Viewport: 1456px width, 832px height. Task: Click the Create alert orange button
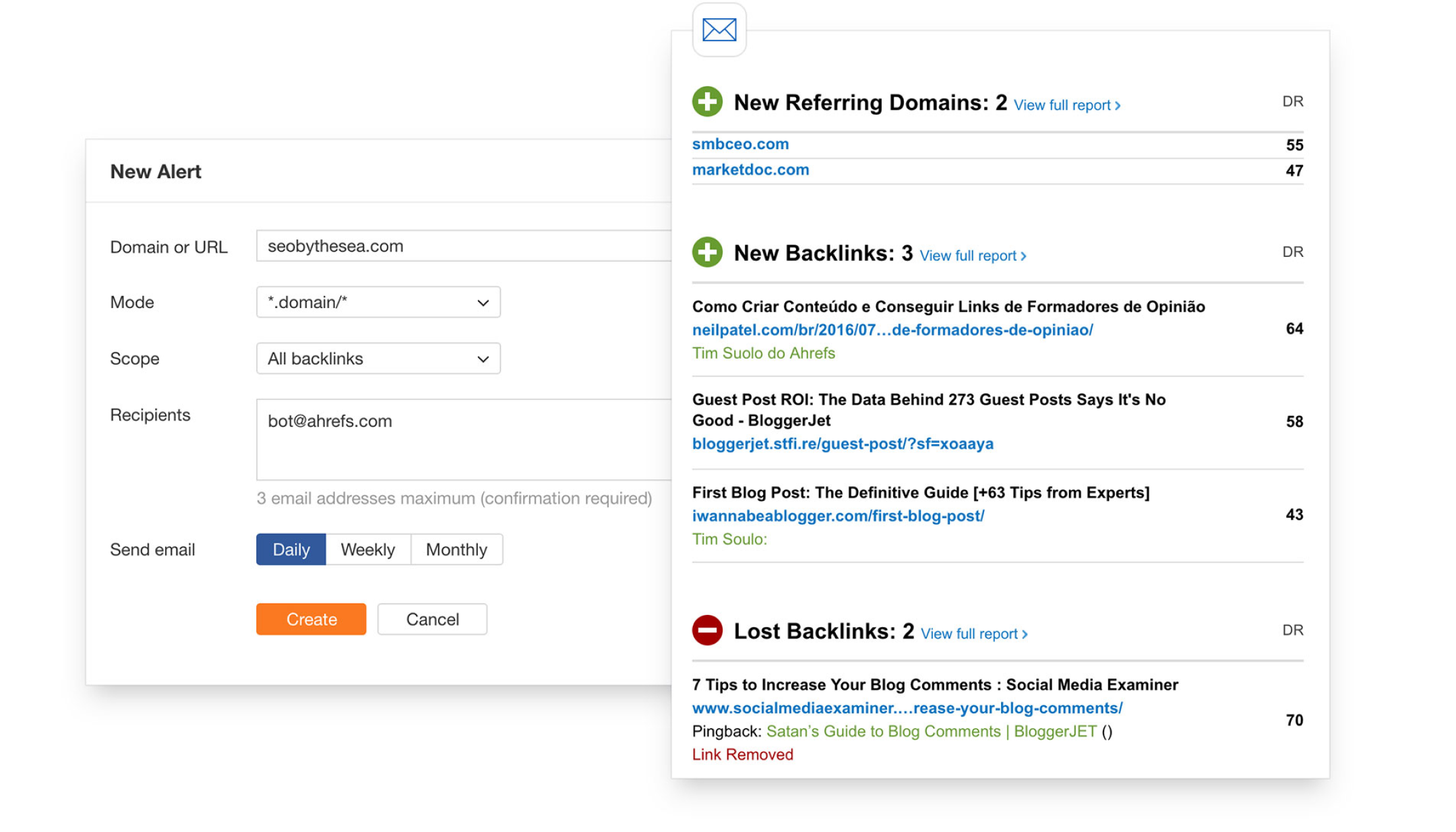point(311,618)
